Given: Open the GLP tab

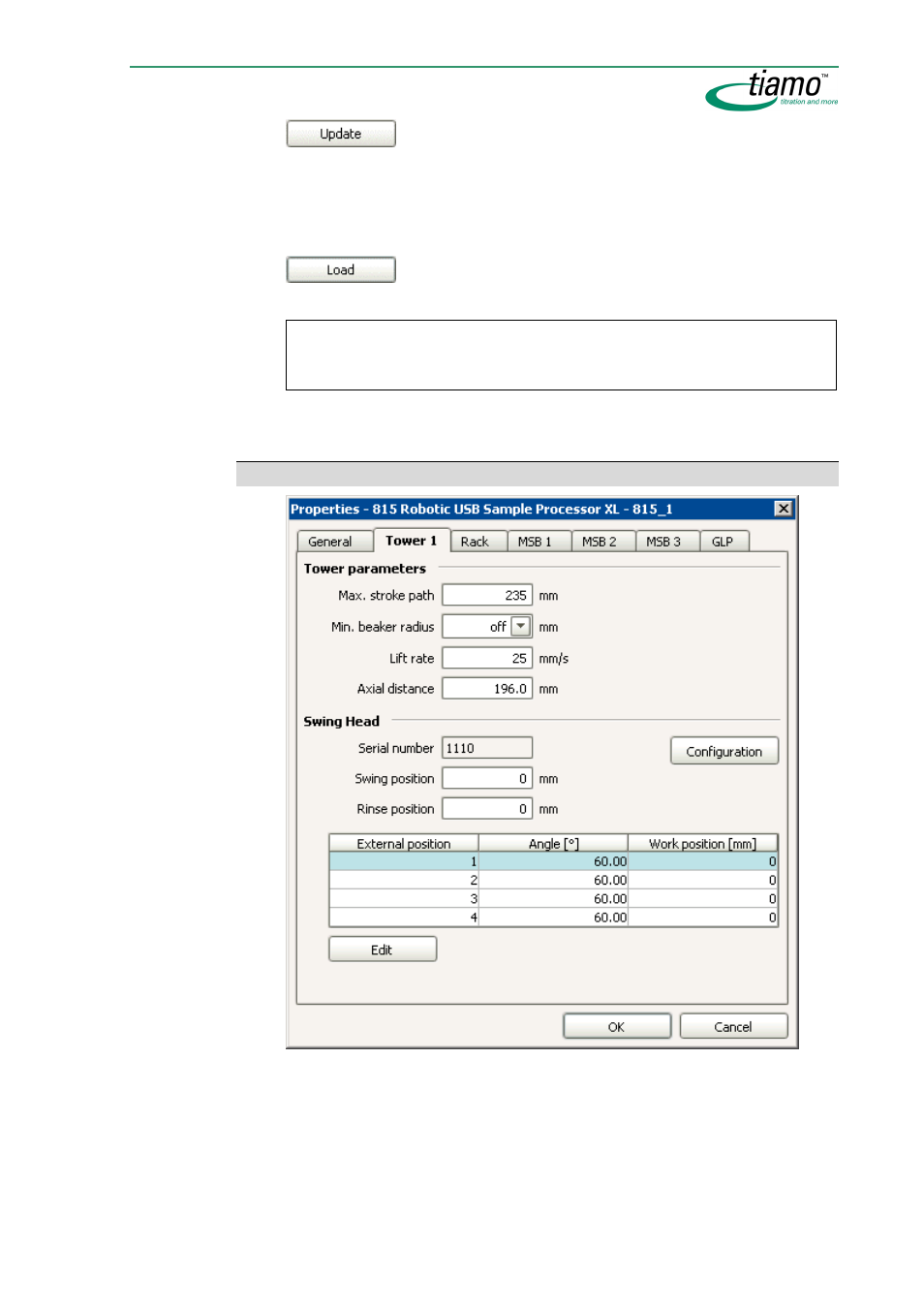Looking at the screenshot, I should click(x=724, y=542).
